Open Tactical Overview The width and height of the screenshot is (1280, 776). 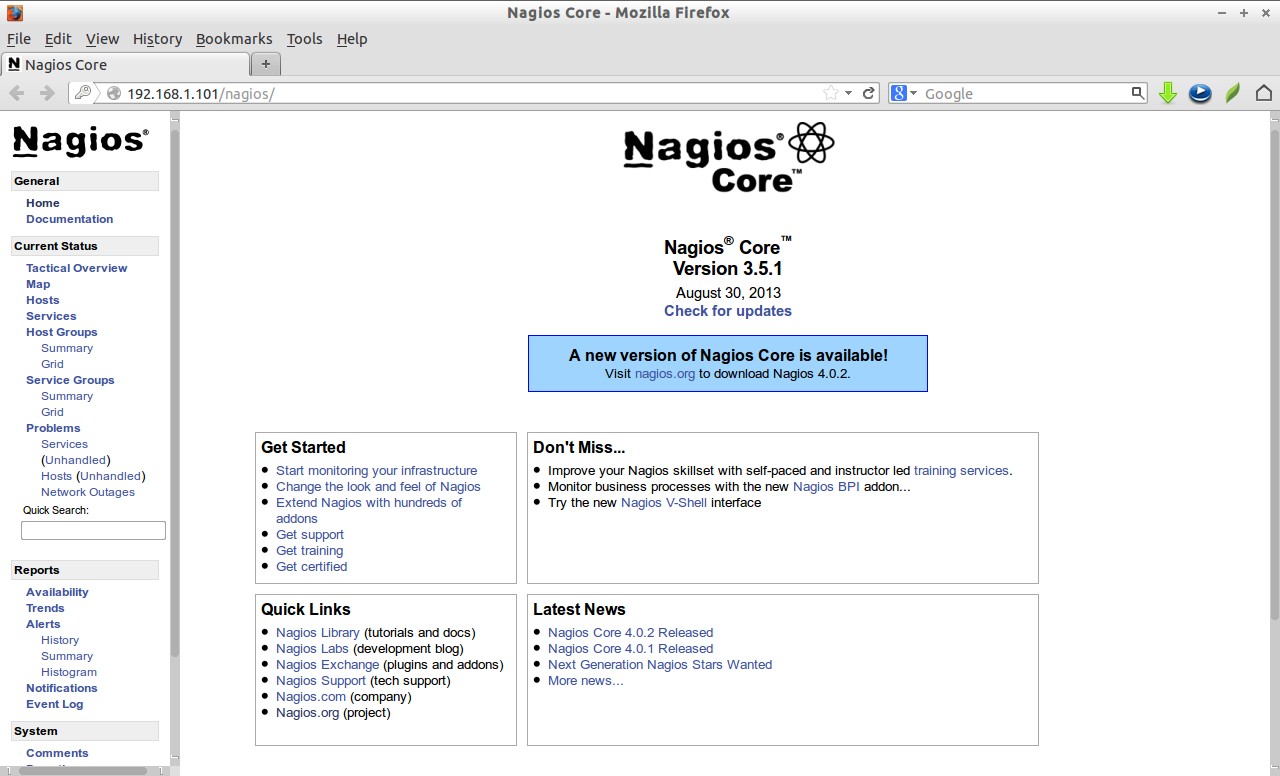coord(77,268)
